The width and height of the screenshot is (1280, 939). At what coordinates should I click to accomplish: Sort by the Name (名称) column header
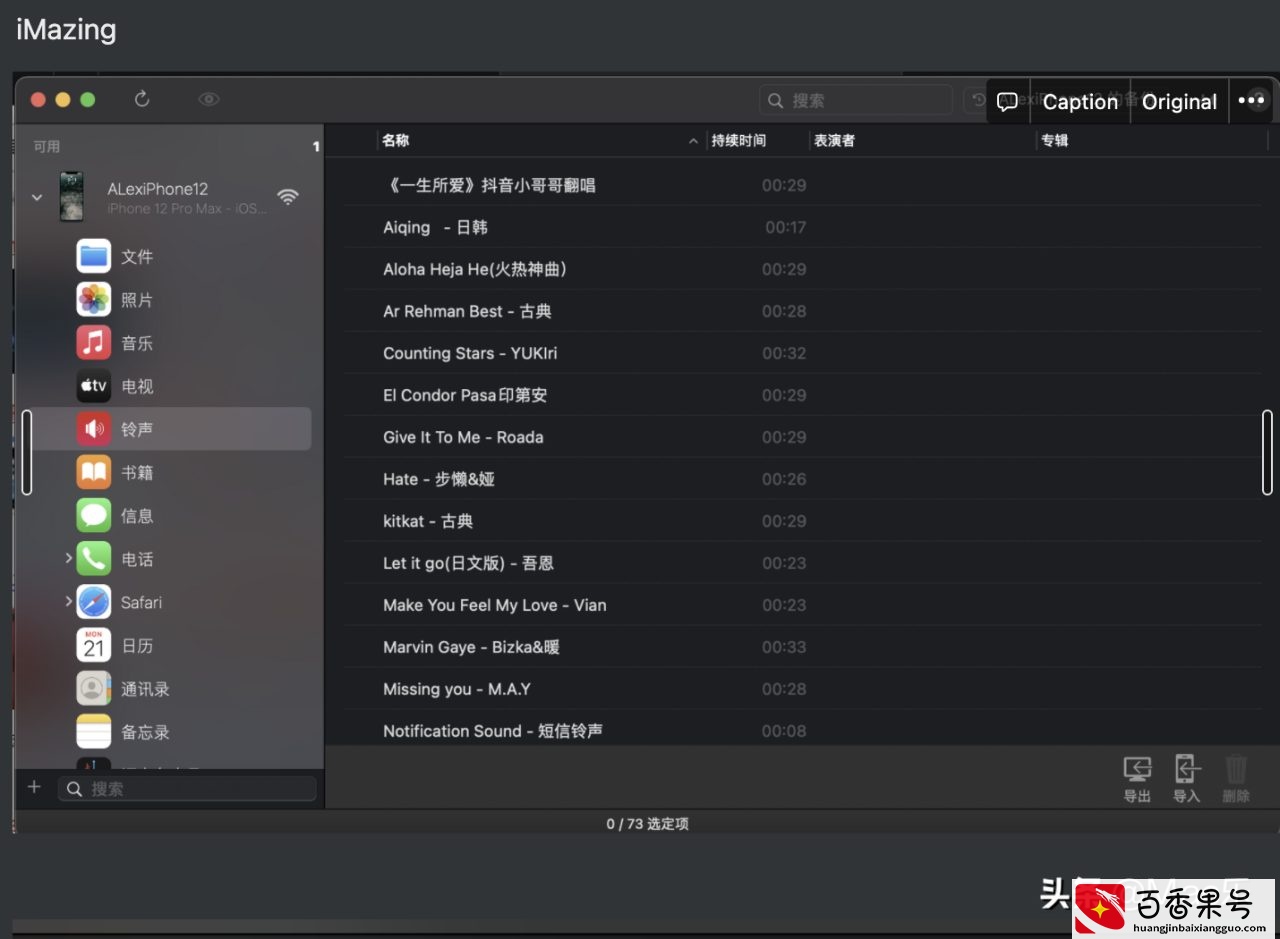[x=541, y=141]
